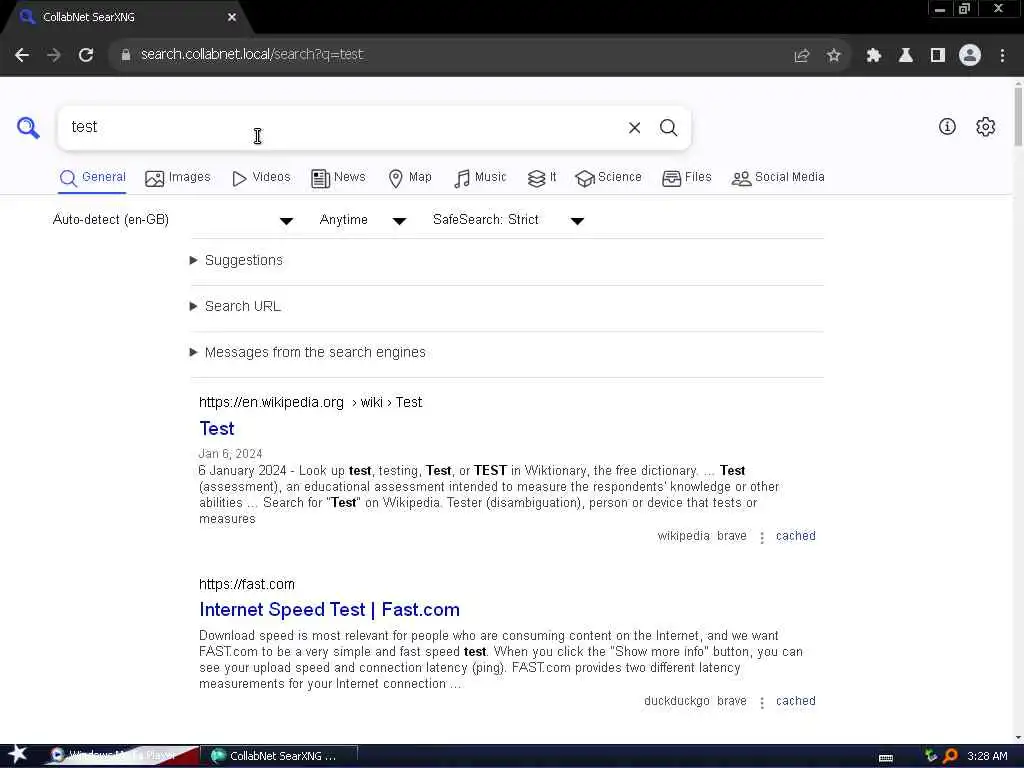Expand the Suggestions section
This screenshot has height=768, width=1024.
236,261
